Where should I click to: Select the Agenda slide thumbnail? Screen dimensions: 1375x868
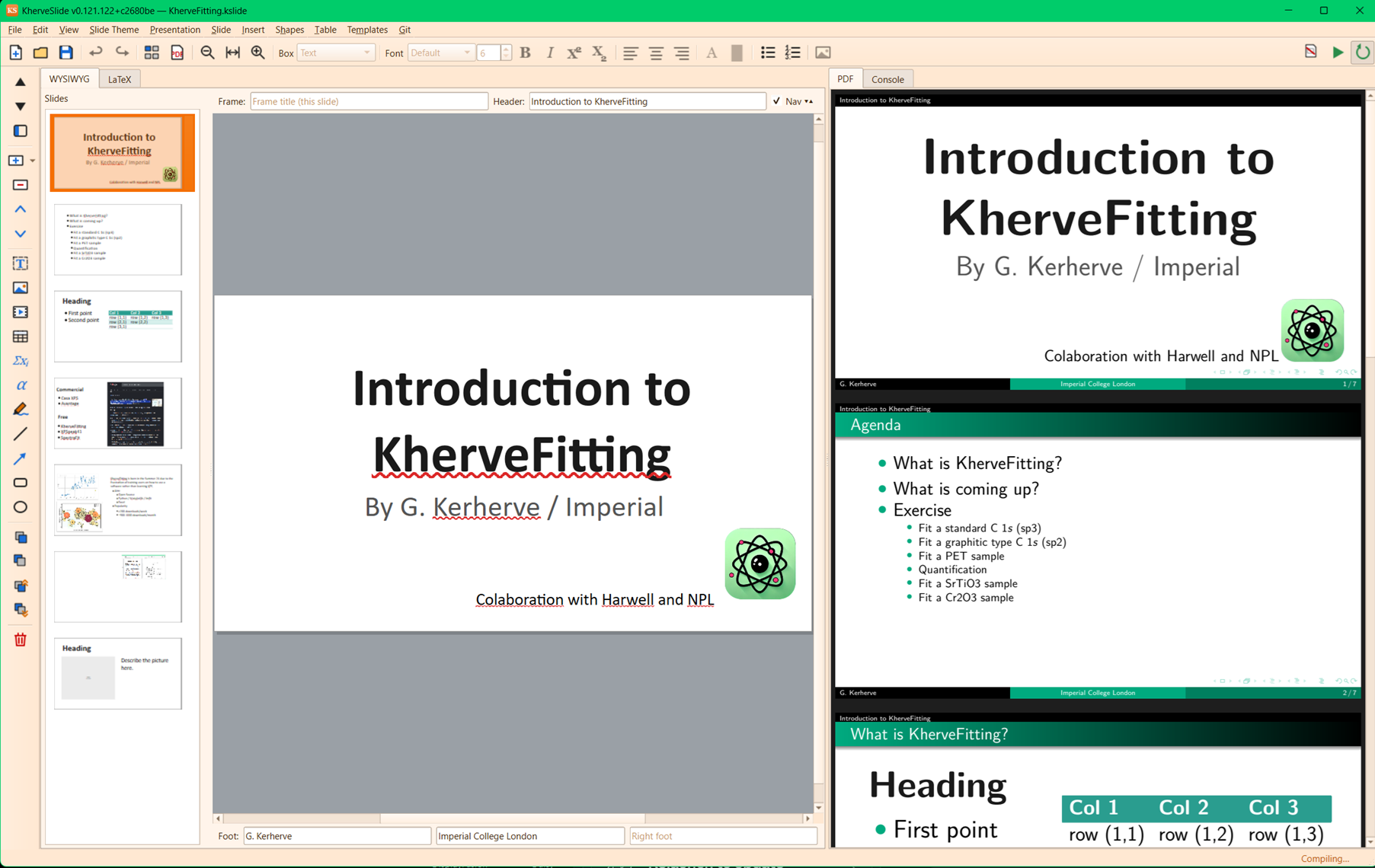click(118, 239)
